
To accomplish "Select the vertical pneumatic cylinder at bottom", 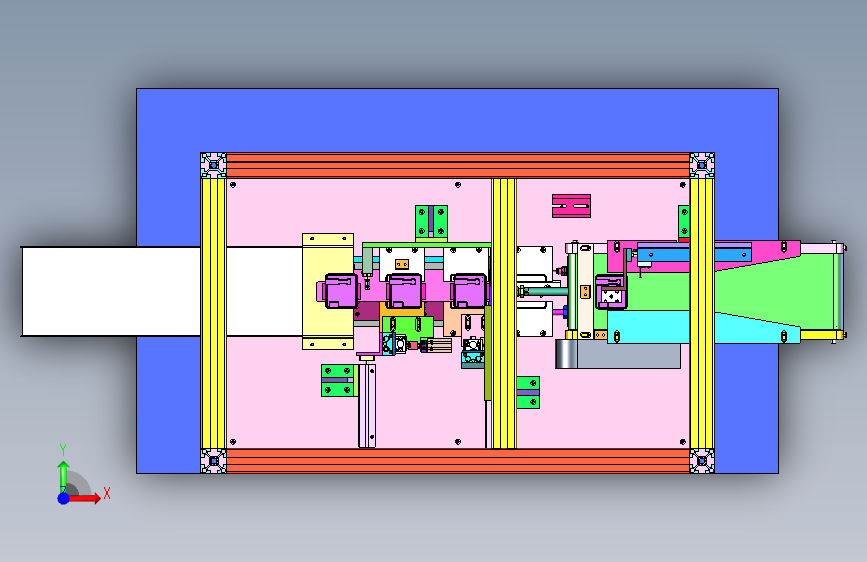I will (x=367, y=404).
